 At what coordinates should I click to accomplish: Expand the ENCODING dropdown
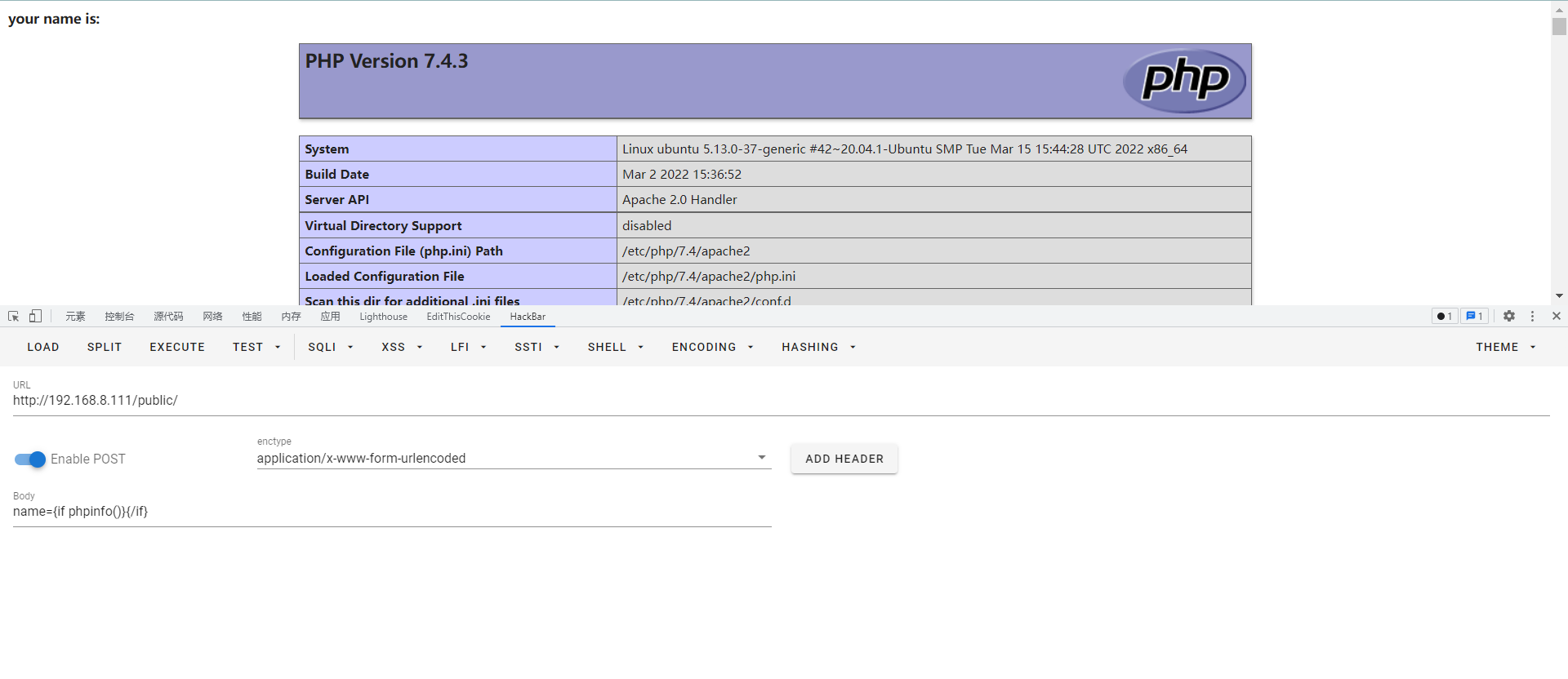tap(712, 348)
